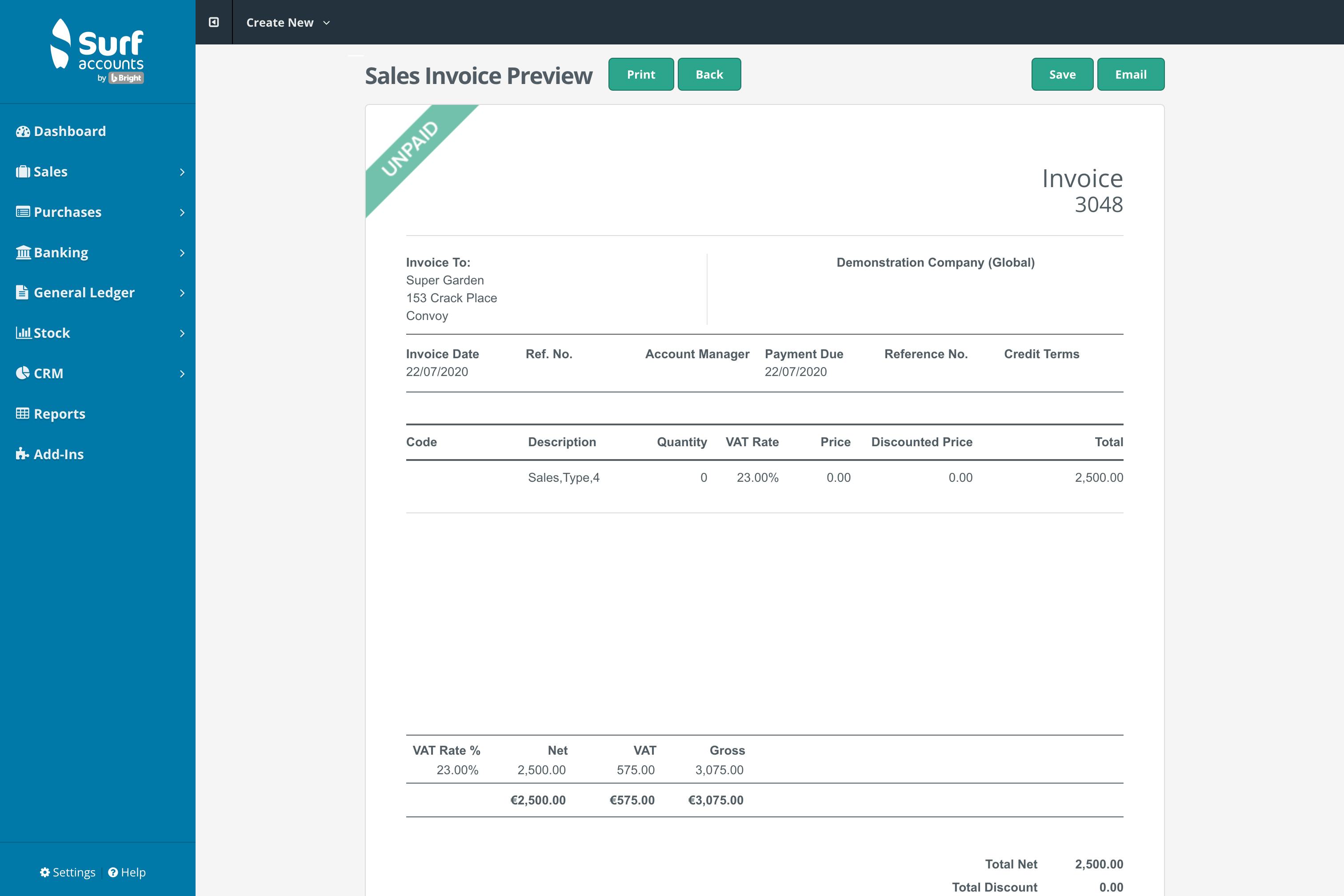
Task: Print the sales invoice
Action: tap(640, 74)
